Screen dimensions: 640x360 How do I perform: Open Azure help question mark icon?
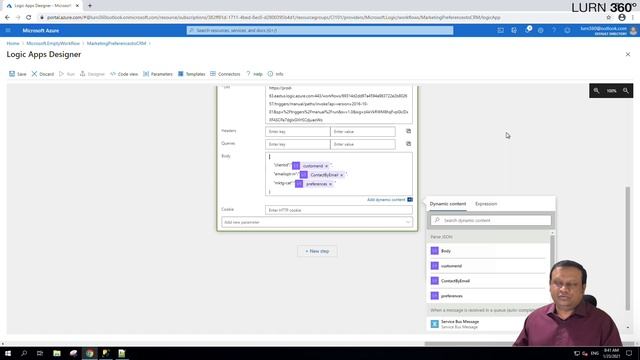click(554, 30)
